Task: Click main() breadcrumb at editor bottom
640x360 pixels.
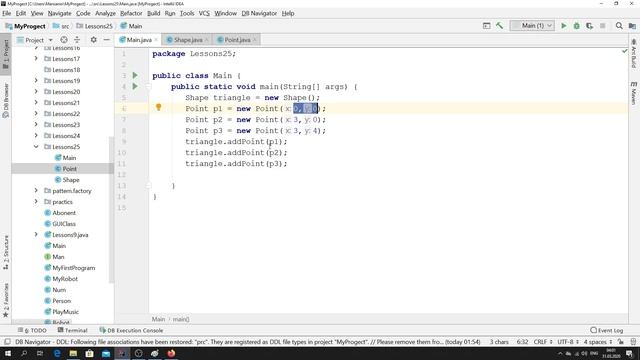Action: pos(181,319)
